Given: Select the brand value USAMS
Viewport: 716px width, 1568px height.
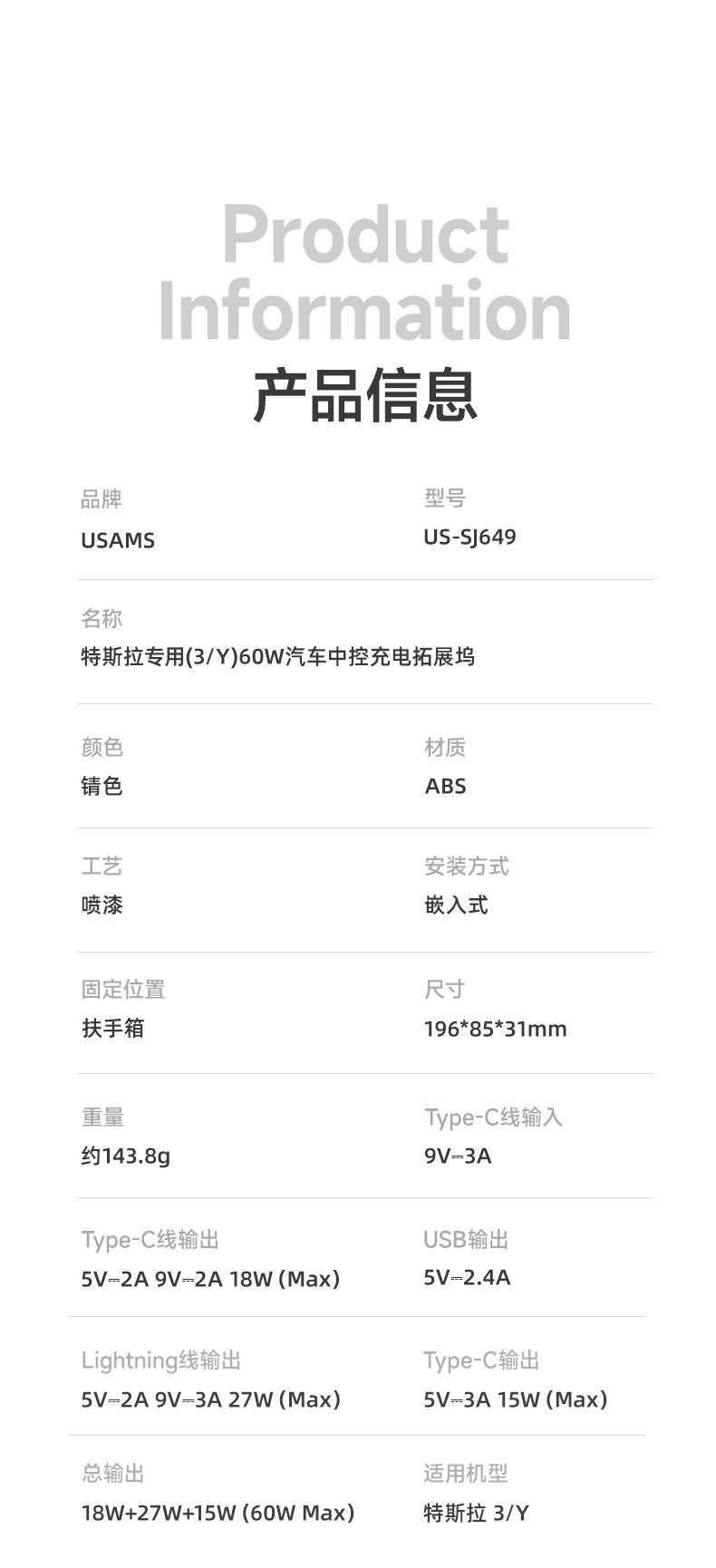Looking at the screenshot, I should point(118,540).
